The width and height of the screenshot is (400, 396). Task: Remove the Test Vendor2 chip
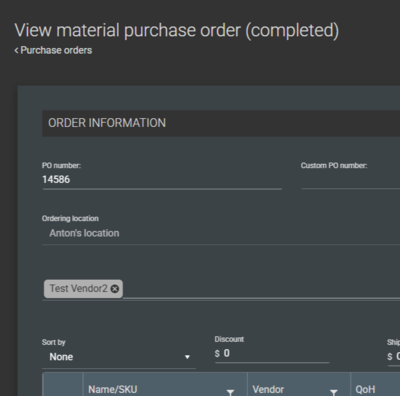(x=115, y=289)
